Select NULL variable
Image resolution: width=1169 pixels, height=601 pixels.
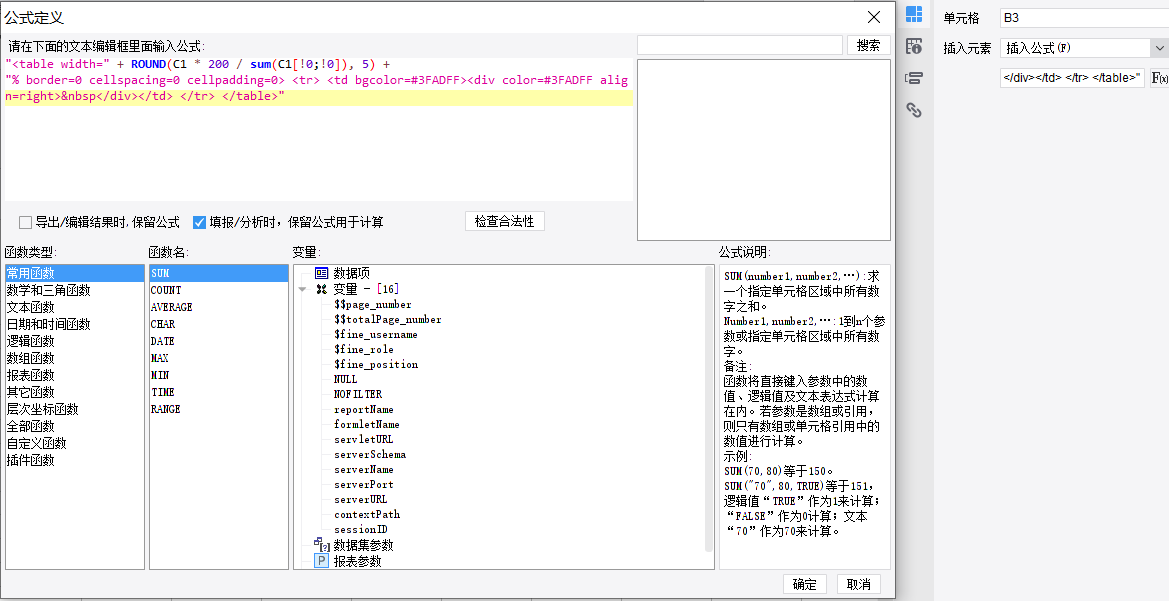[x=345, y=380]
